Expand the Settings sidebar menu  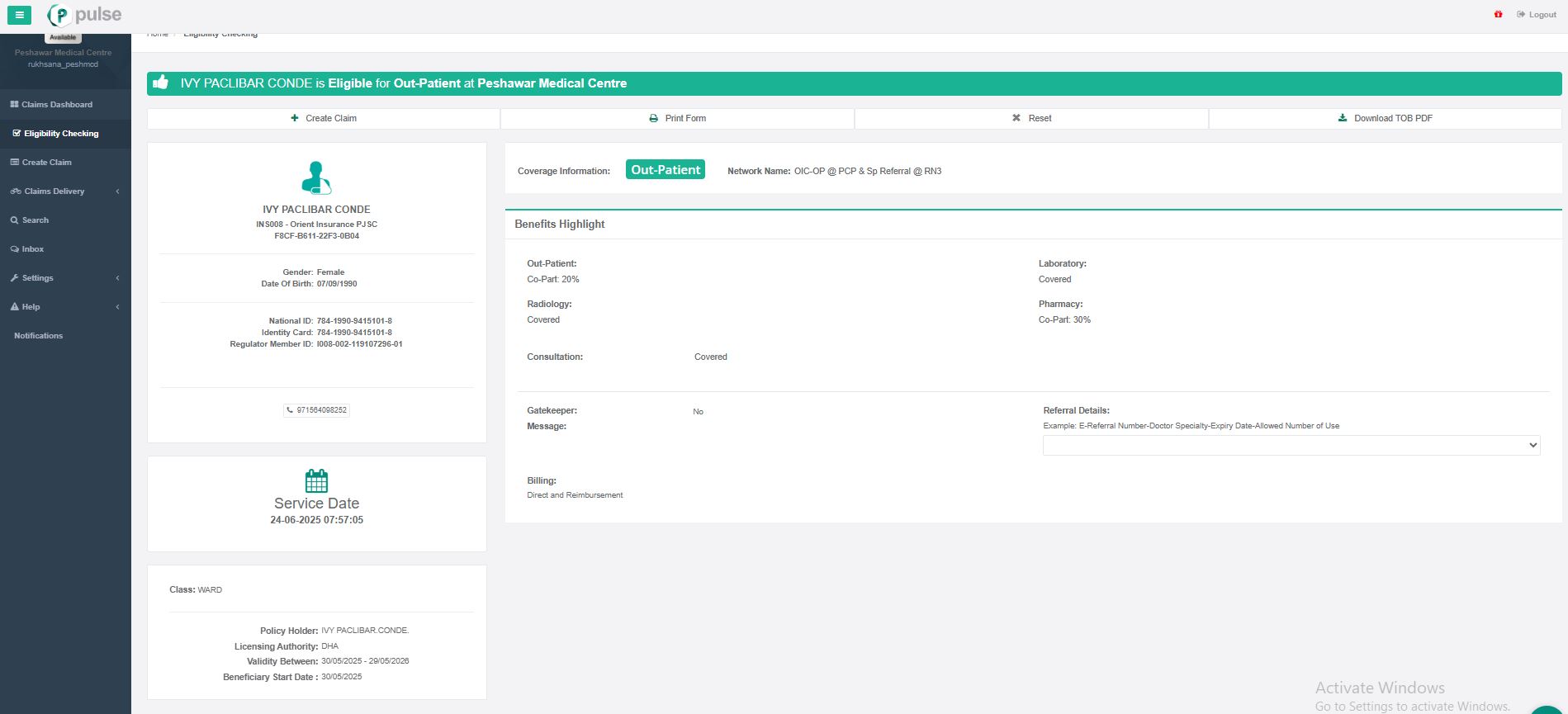65,278
